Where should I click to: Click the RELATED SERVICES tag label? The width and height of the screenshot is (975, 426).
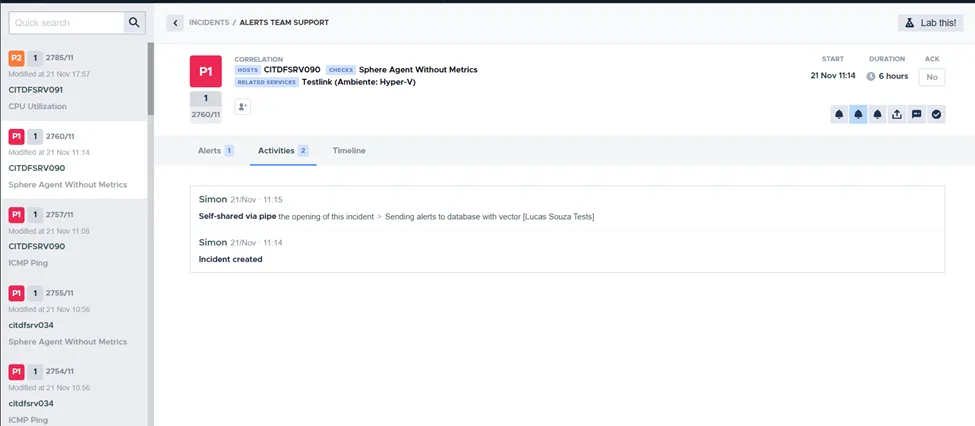(x=267, y=82)
